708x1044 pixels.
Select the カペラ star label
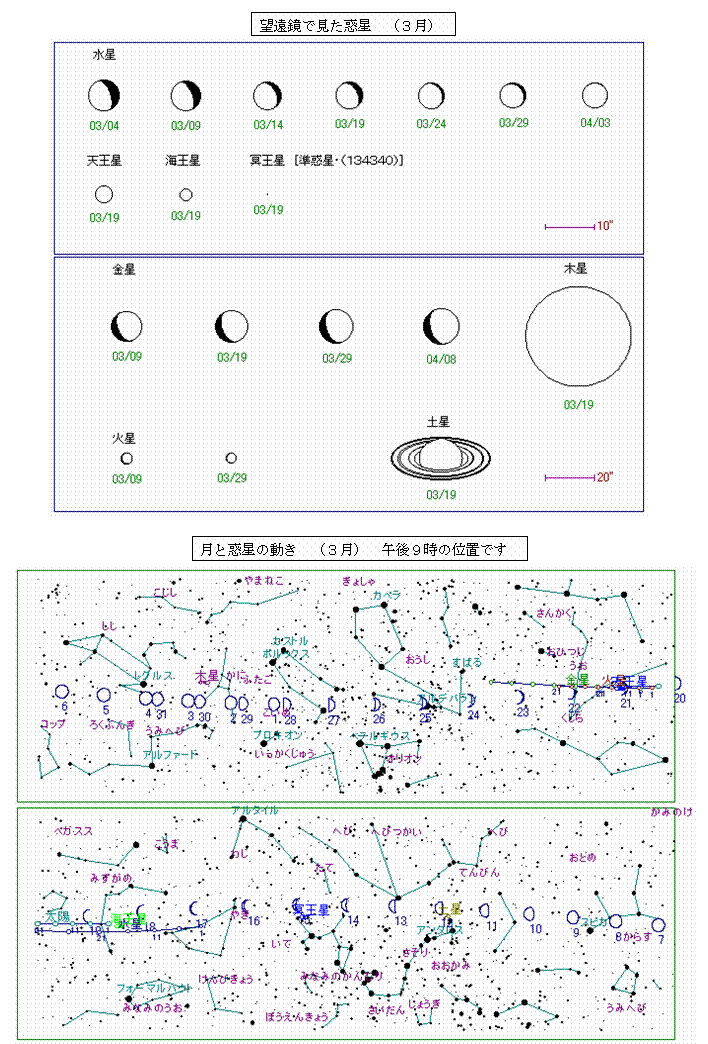(387, 595)
